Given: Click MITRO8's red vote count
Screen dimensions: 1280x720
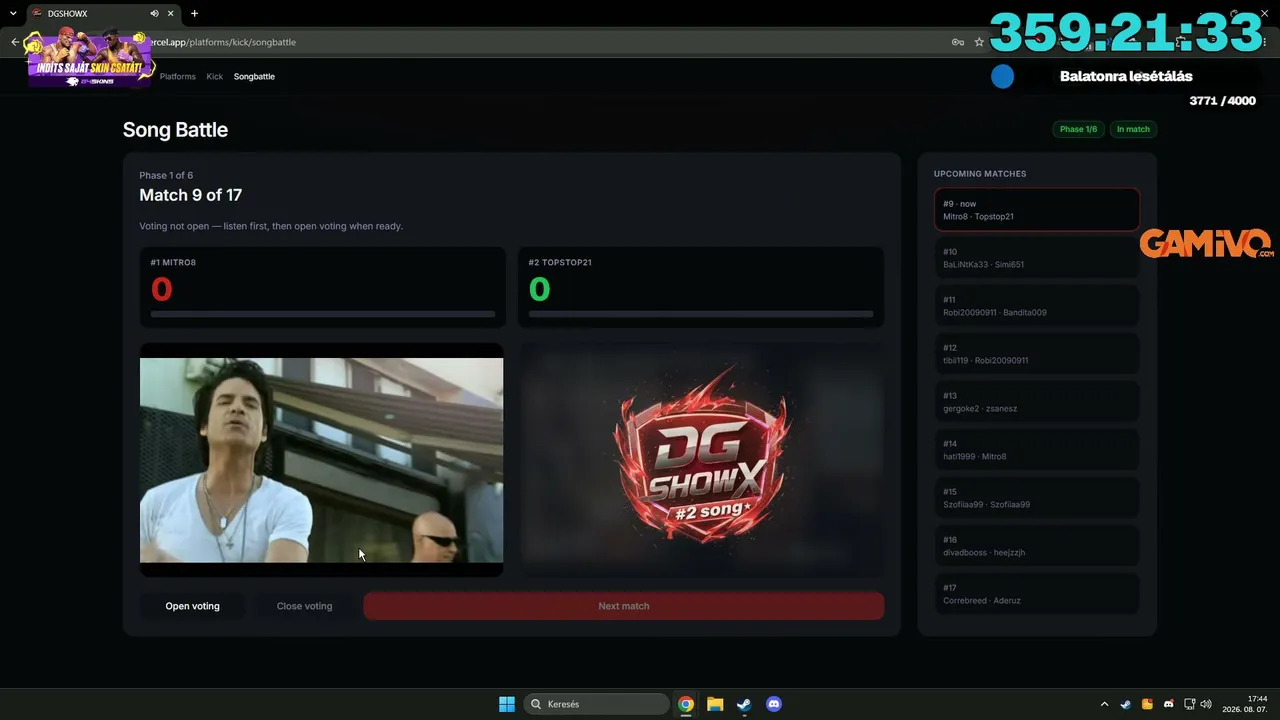Looking at the screenshot, I should 161,289.
